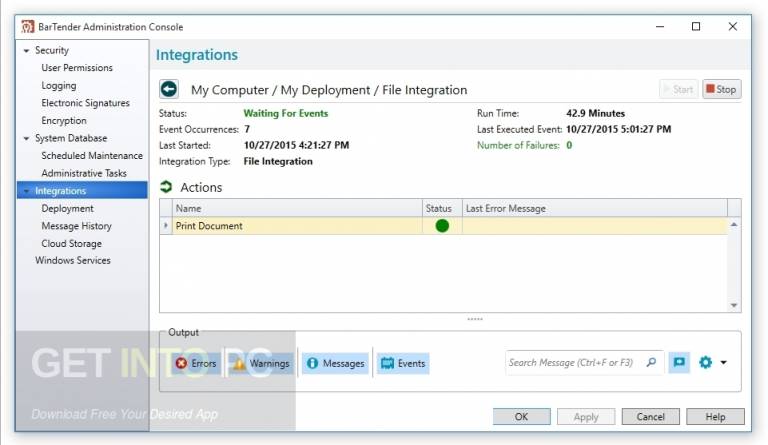Click the refresh Actions icon

tap(166, 187)
